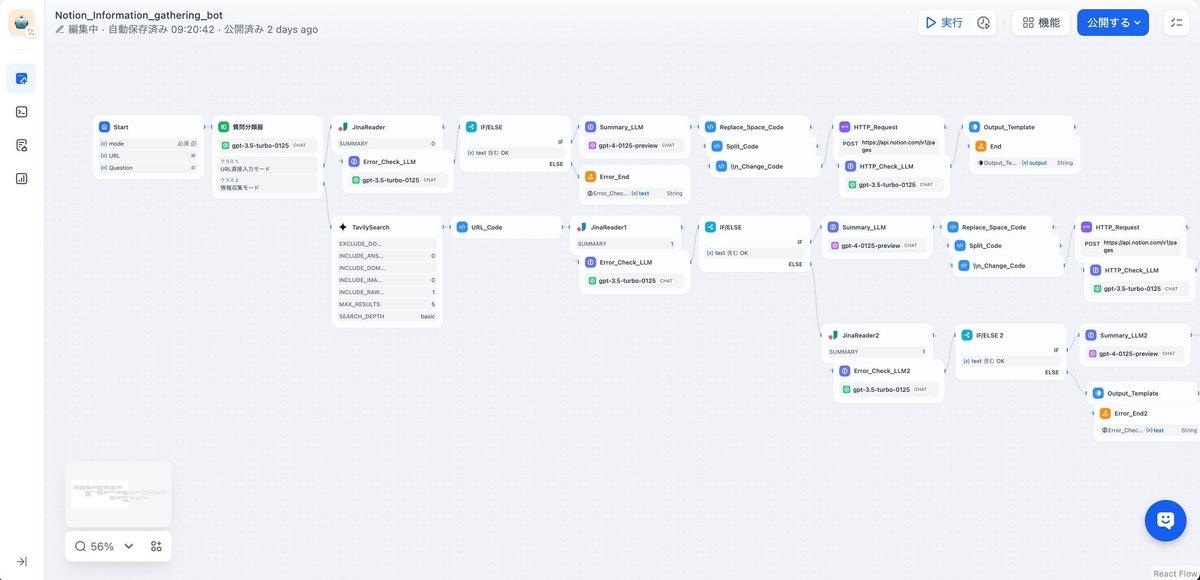
Task: Select the JinaReader2 node icon
Action: (x=833, y=335)
